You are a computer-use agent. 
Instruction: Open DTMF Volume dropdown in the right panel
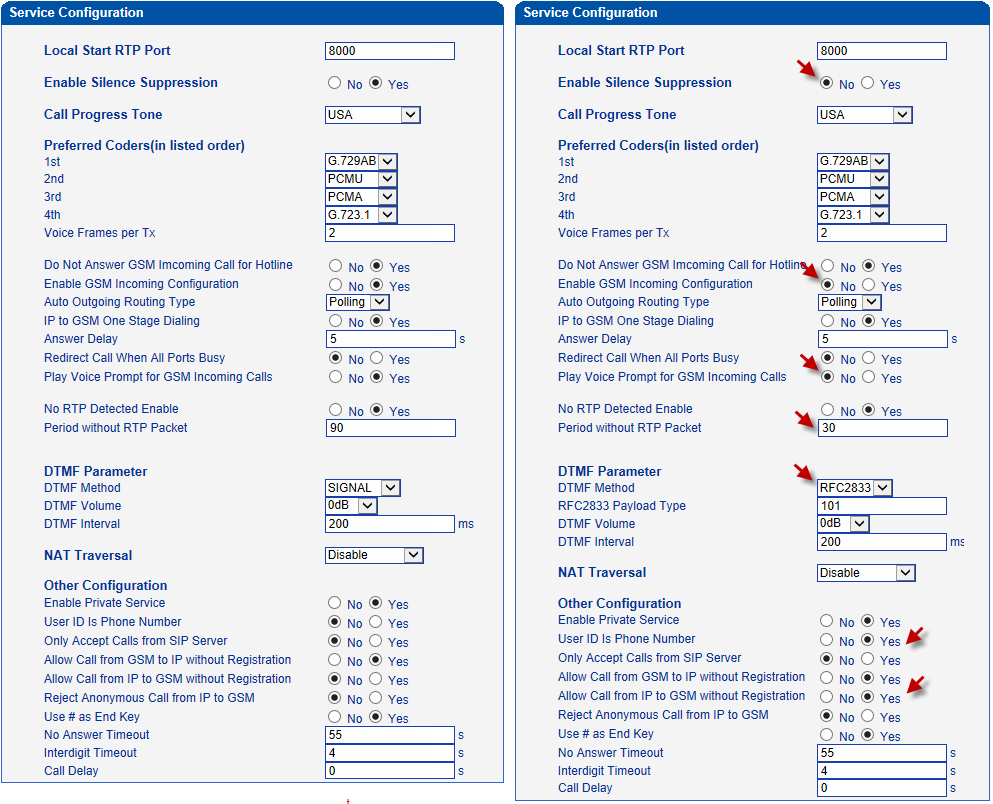[x=843, y=524]
